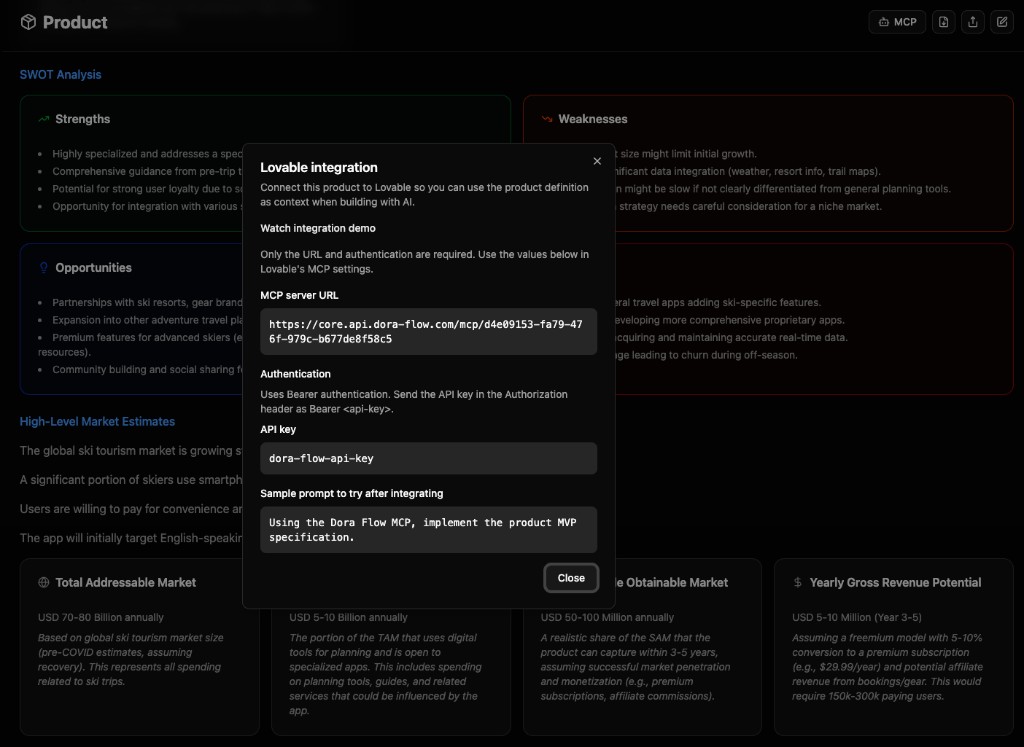Click the document download icon top right
Image resolution: width=1024 pixels, height=747 pixels.
942,21
